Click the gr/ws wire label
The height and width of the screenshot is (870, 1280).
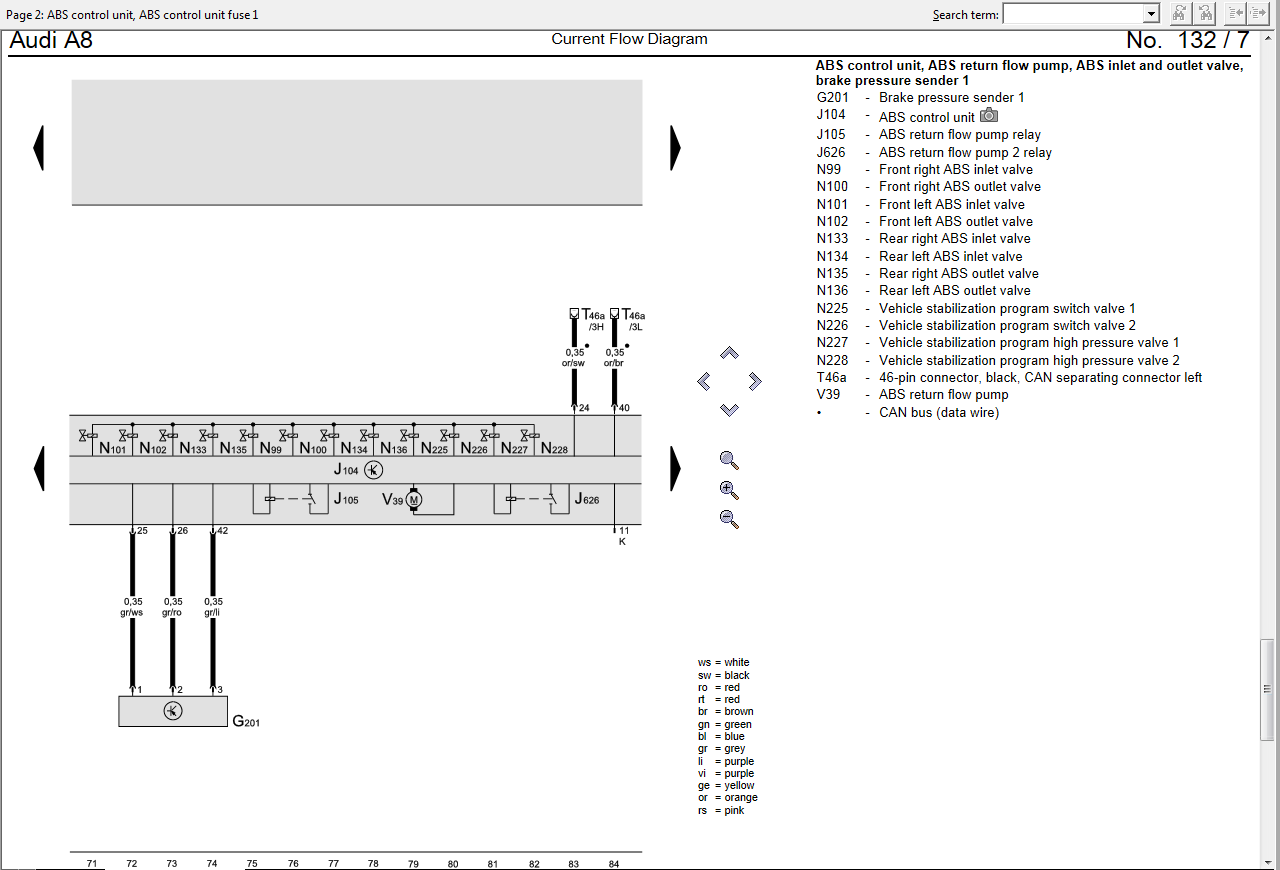pyautogui.click(x=132, y=612)
